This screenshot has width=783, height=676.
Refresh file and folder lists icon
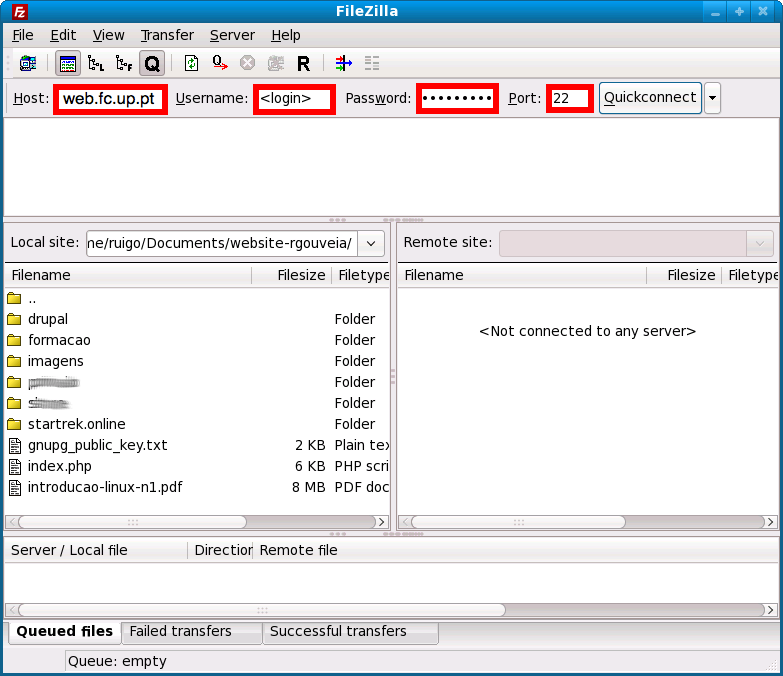pyautogui.click(x=191, y=63)
